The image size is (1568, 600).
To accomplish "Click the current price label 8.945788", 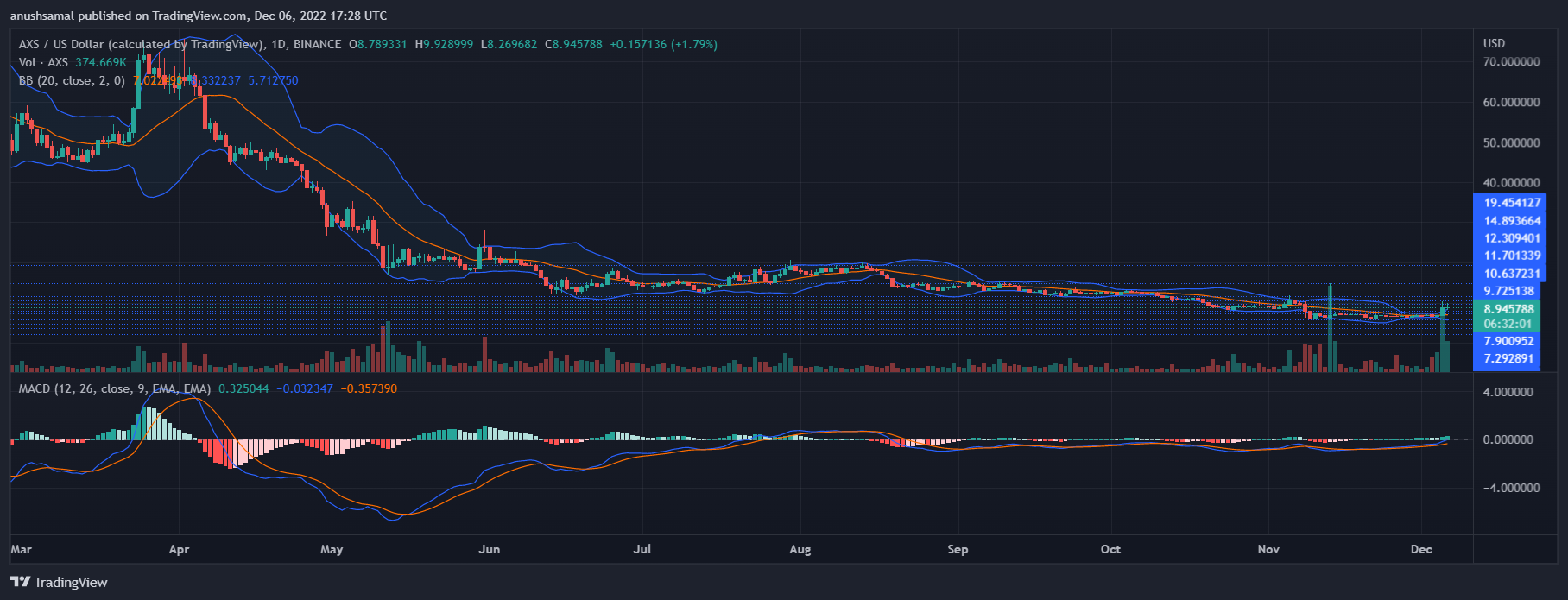I will coord(1508,308).
